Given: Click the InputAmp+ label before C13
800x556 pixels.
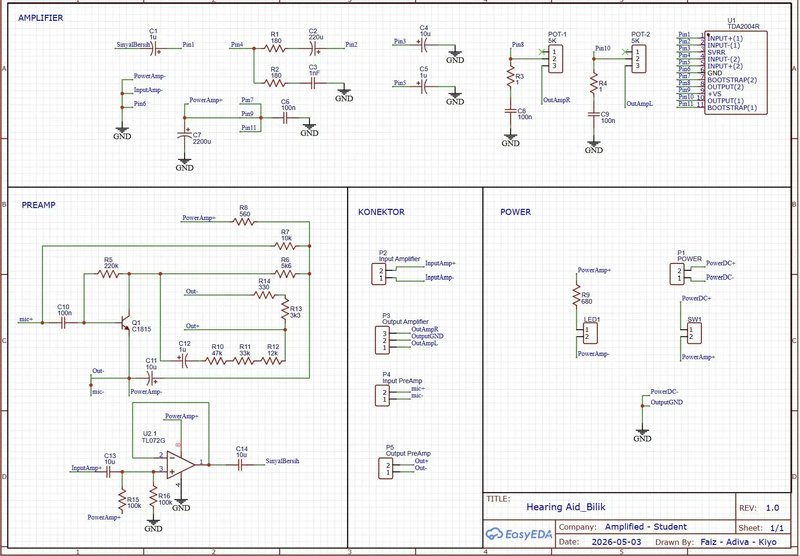Looking at the screenshot, I should click(x=86, y=468).
